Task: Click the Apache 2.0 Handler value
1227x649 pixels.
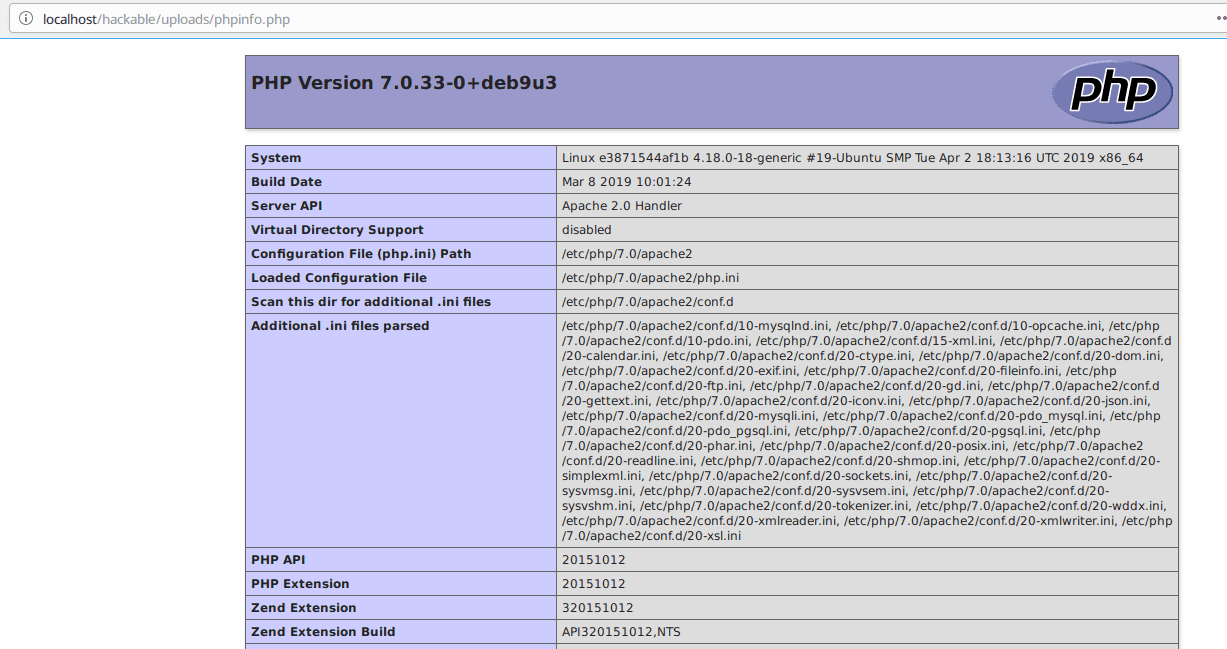Action: click(622, 206)
